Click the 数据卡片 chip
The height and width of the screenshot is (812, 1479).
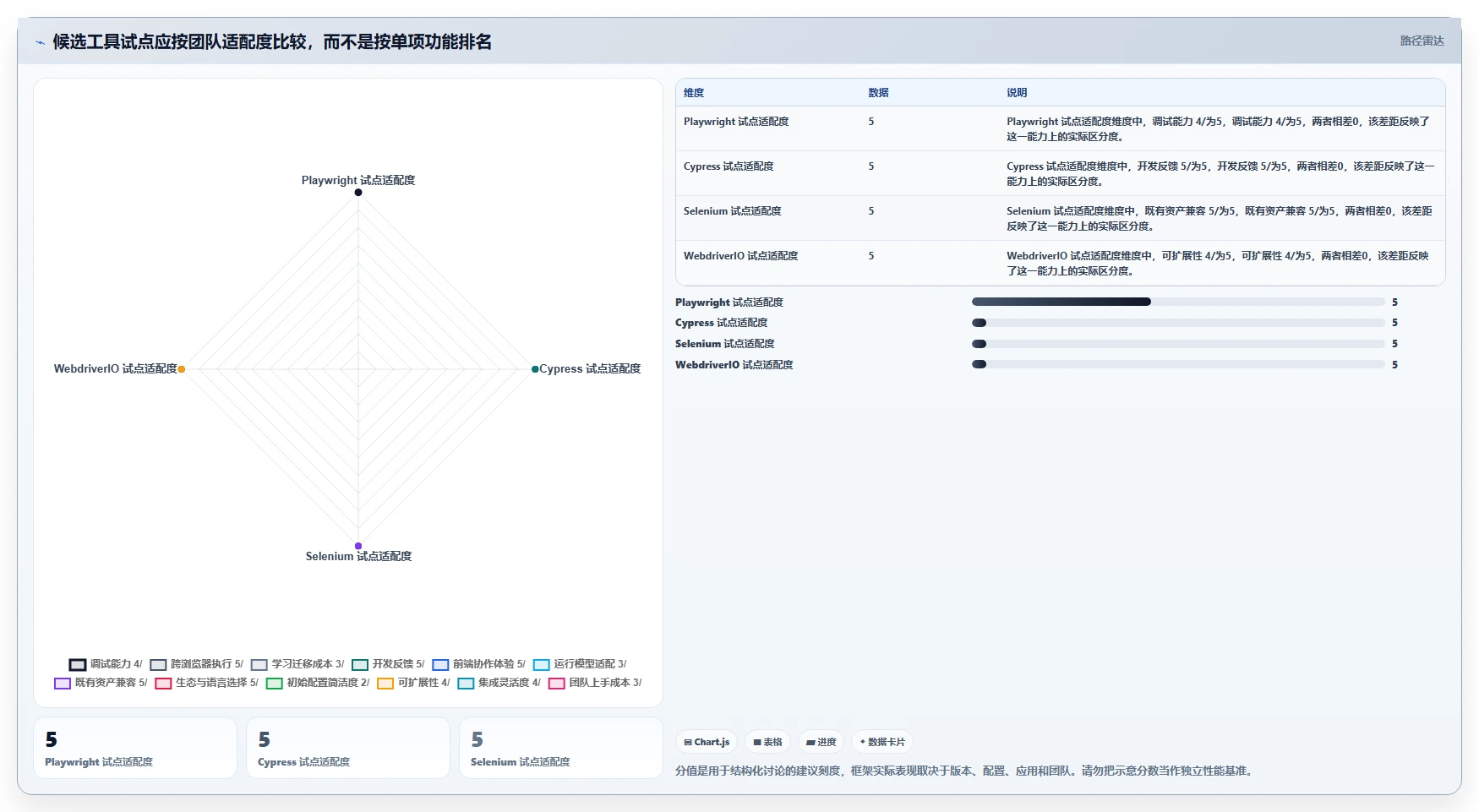coord(882,742)
